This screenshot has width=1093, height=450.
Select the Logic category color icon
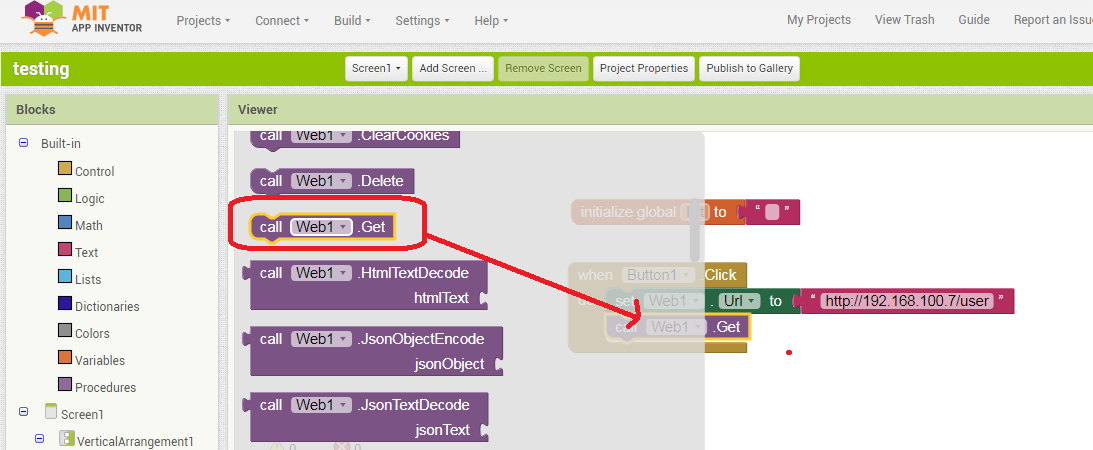point(65,196)
